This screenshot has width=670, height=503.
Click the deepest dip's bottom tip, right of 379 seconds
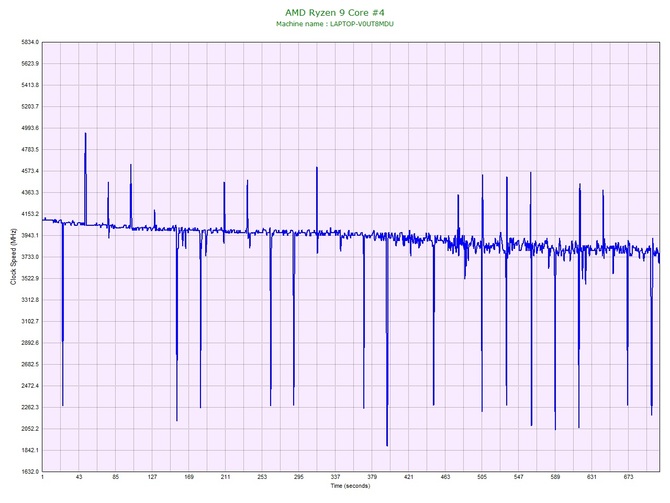(x=387, y=445)
